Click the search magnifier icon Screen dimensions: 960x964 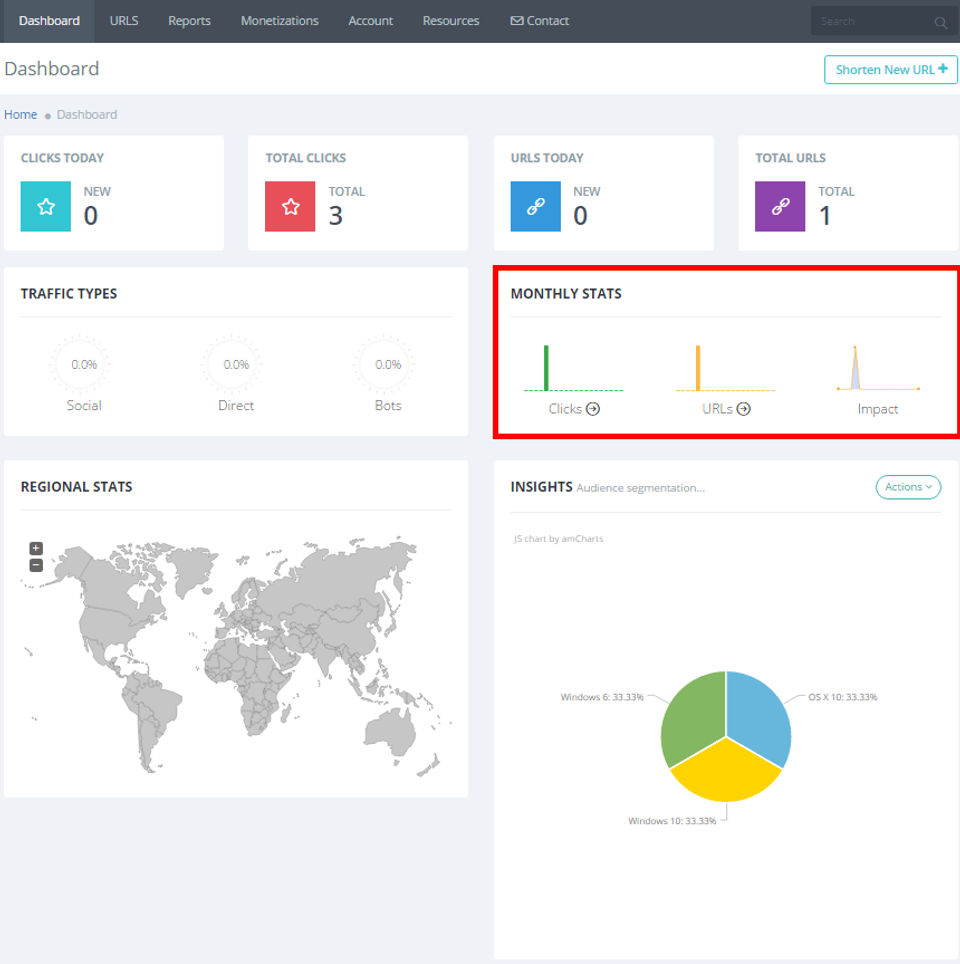coord(940,23)
